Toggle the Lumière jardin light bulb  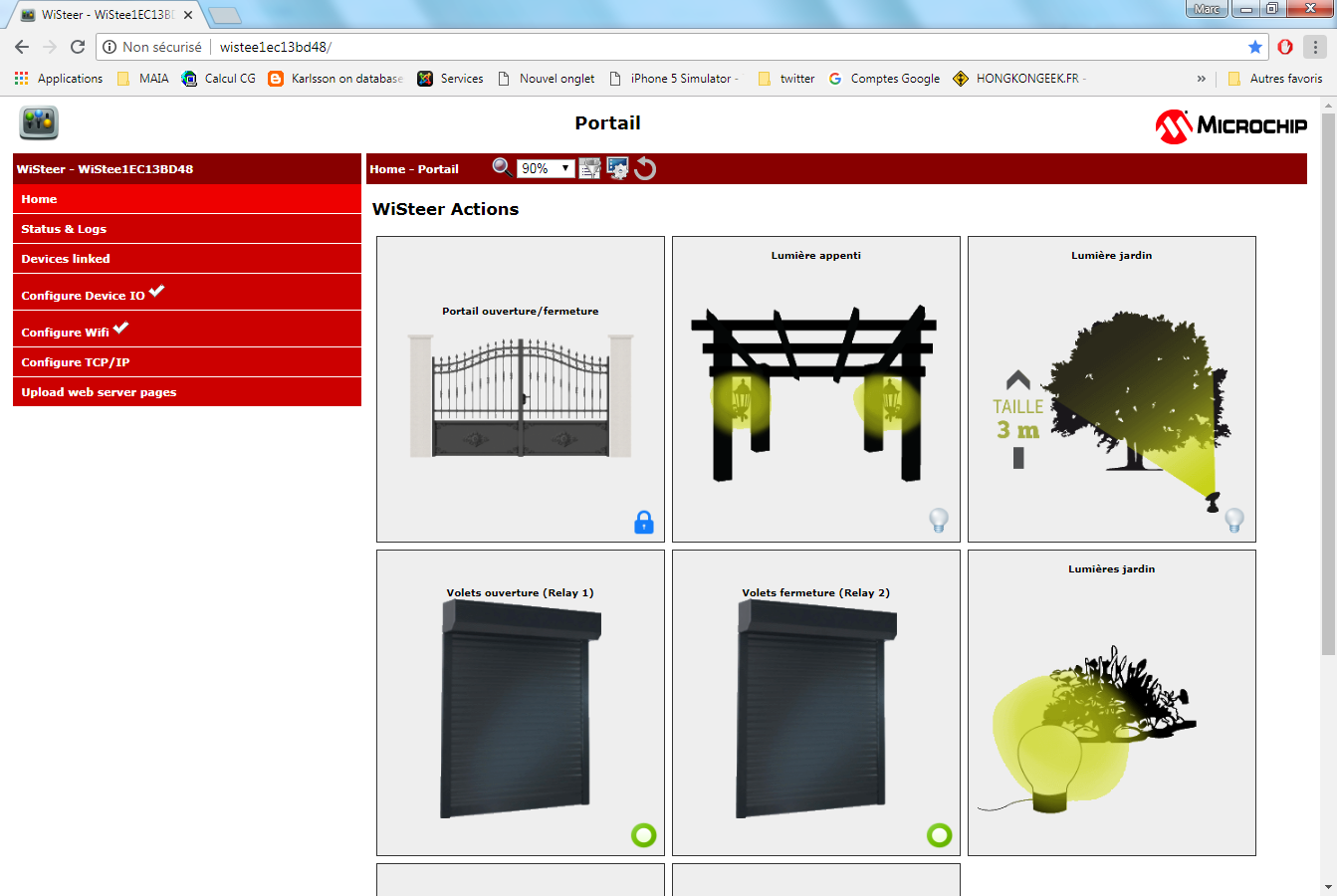click(x=1234, y=520)
